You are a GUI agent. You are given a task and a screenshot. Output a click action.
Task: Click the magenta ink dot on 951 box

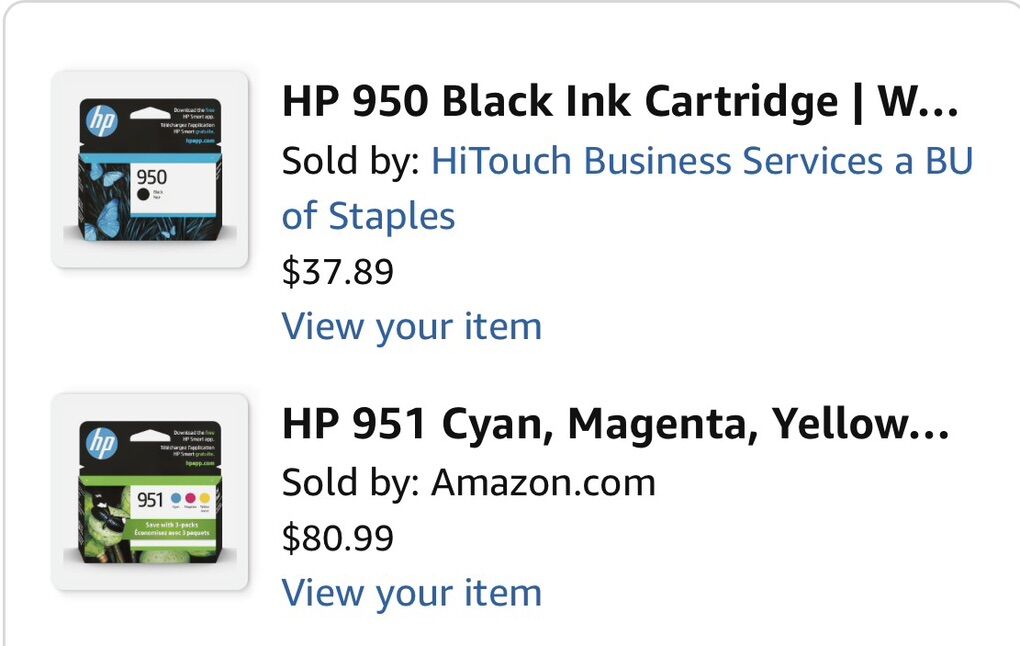click(x=191, y=497)
